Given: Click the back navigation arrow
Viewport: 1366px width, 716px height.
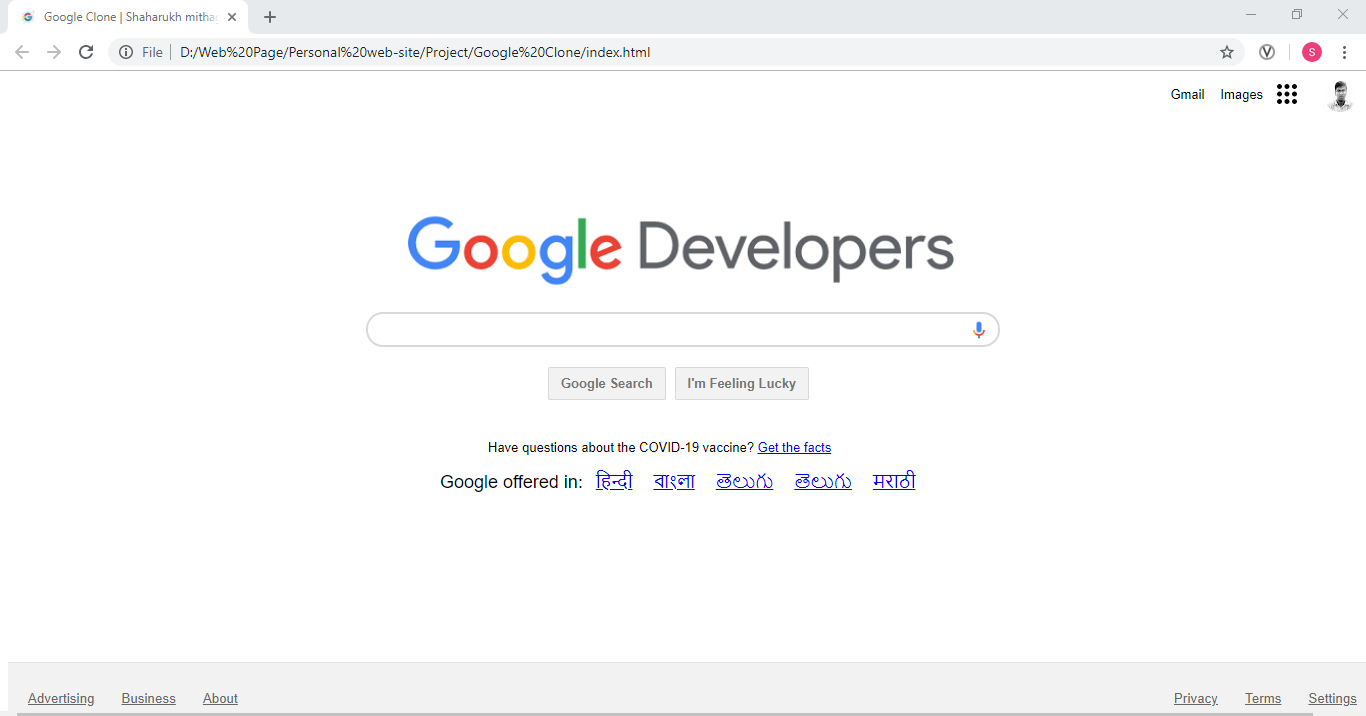Looking at the screenshot, I should click(22, 52).
